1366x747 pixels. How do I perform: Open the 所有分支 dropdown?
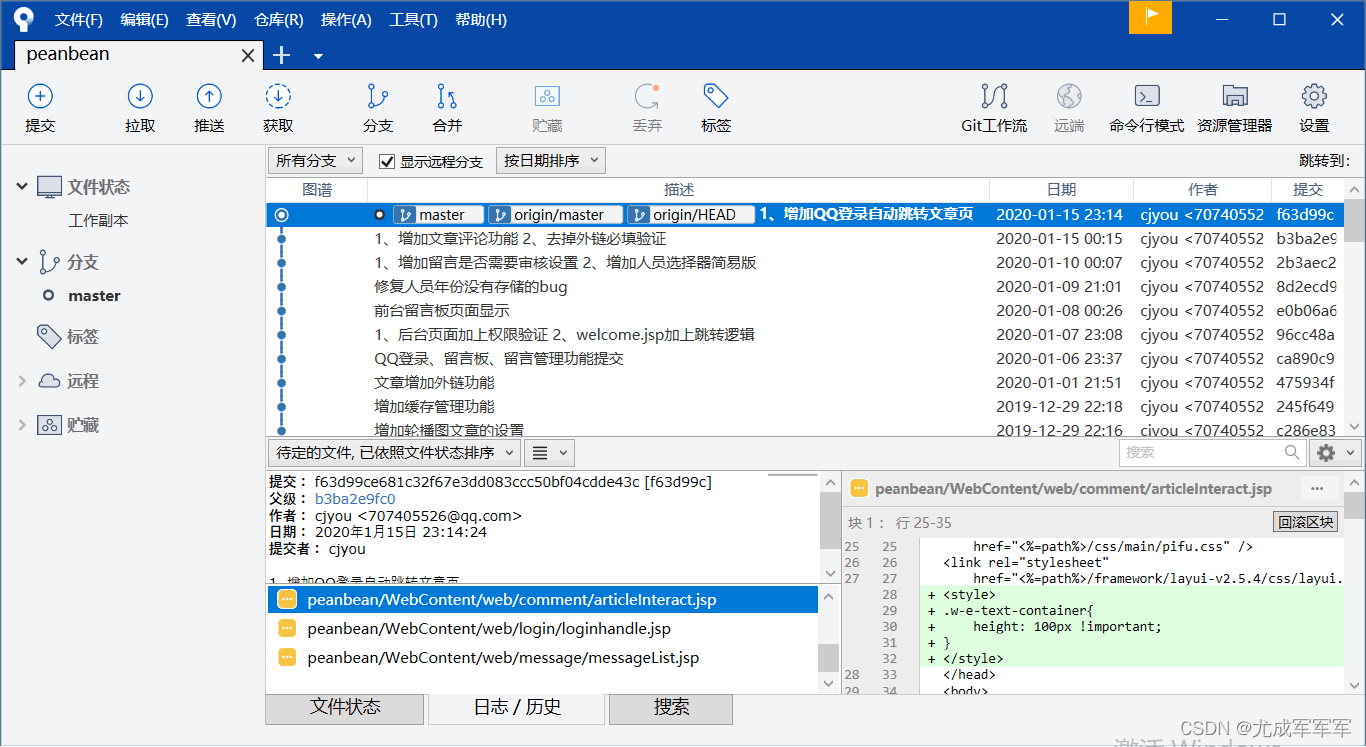pyautogui.click(x=315, y=160)
